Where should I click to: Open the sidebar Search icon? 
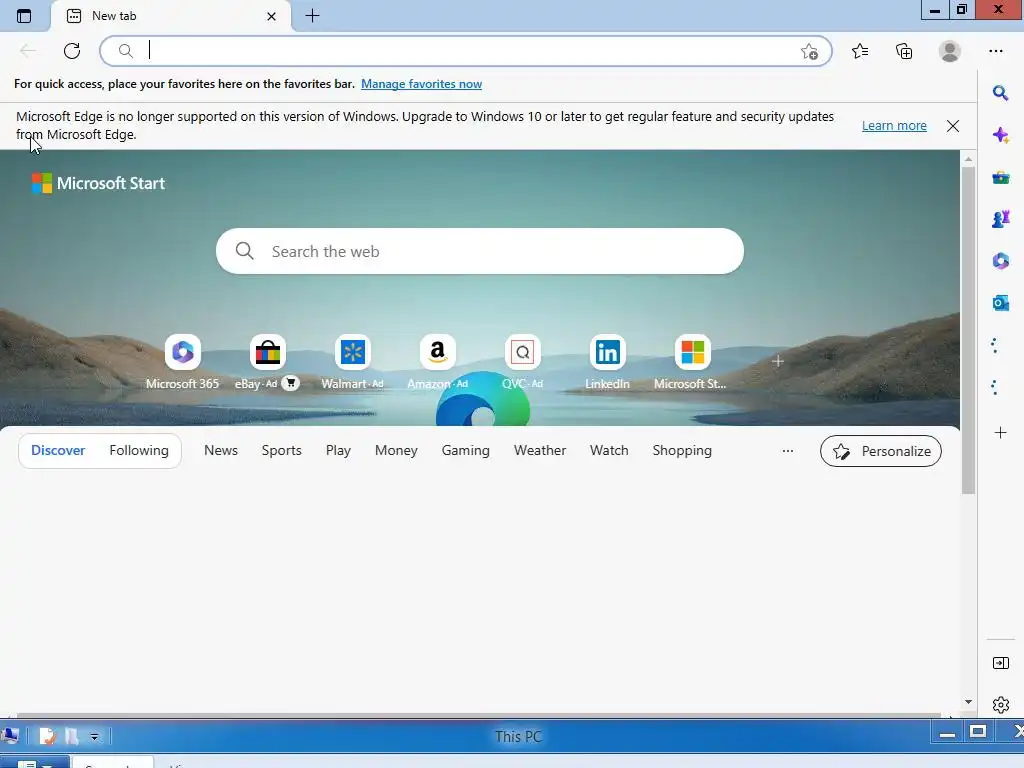[1000, 93]
